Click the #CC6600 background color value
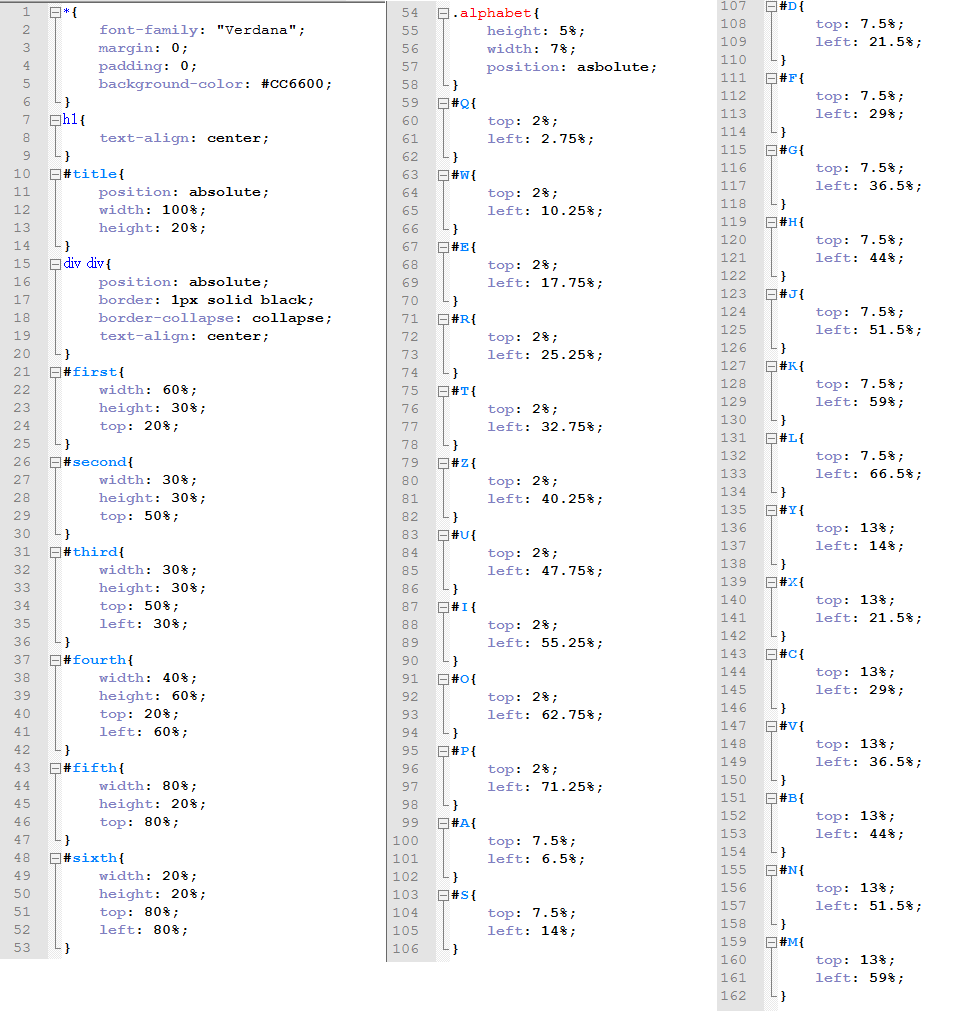The width and height of the screenshot is (958, 1016). 292,84
